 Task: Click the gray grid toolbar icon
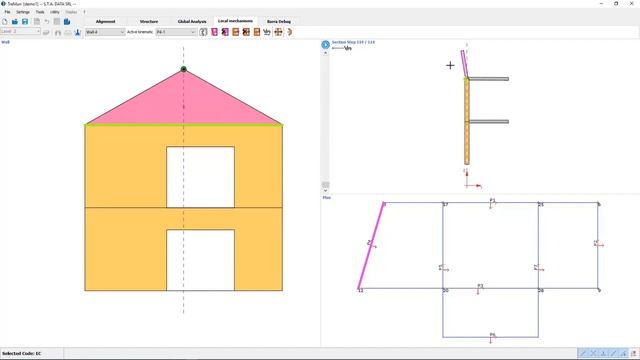57,22
